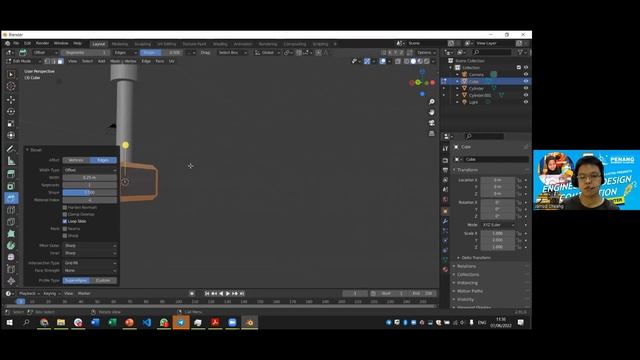Image resolution: width=640 pixels, height=360 pixels.
Task: Select the active Bevel tool
Action: tap(11, 198)
